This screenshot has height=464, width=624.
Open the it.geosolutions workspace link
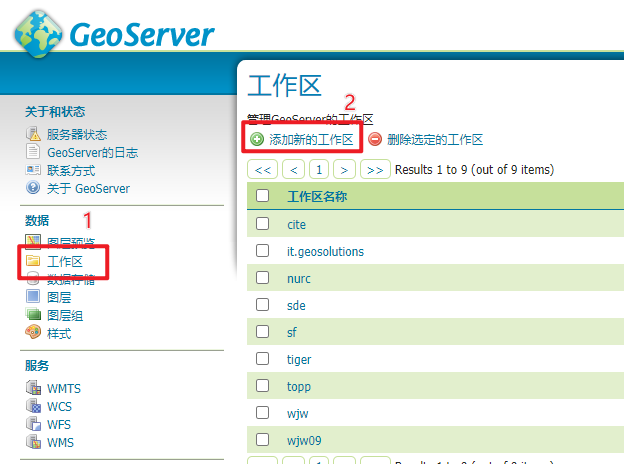(x=326, y=252)
